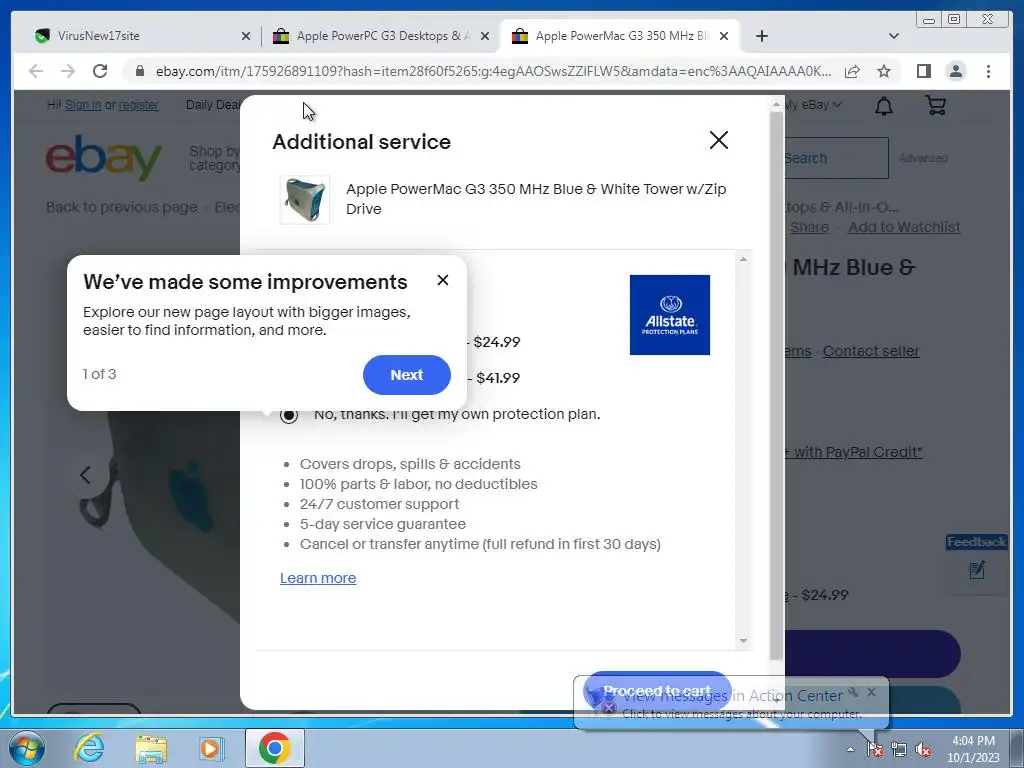
Task: Open eBay Sign in link
Action: tap(83, 104)
